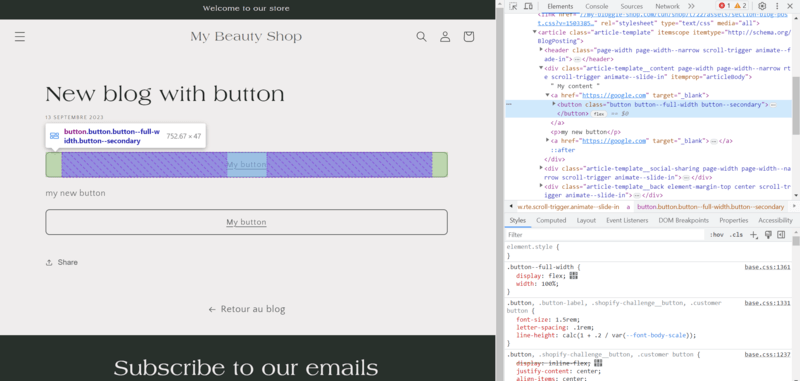Click the Share button
Screen dimensions: 800x381
[x=62, y=262]
